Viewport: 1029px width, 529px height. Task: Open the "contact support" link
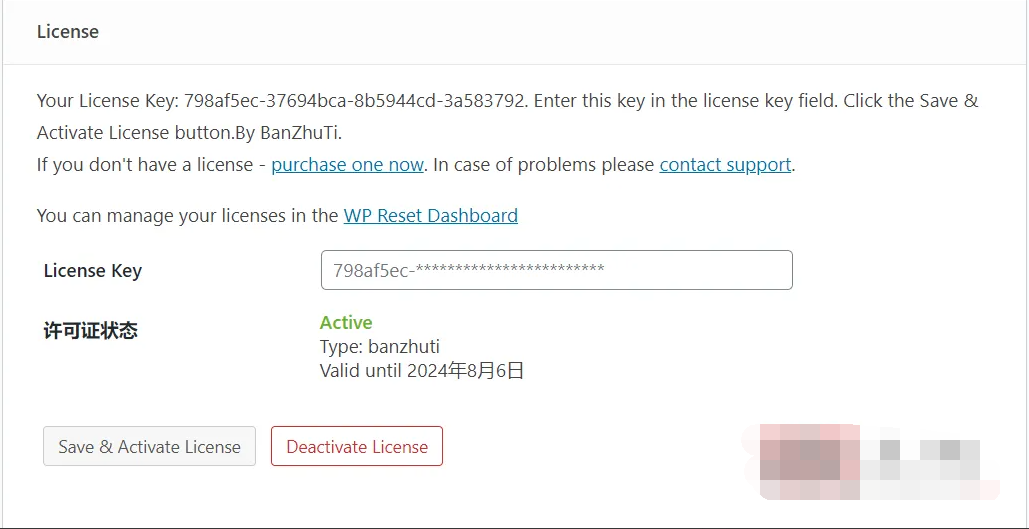click(725, 164)
